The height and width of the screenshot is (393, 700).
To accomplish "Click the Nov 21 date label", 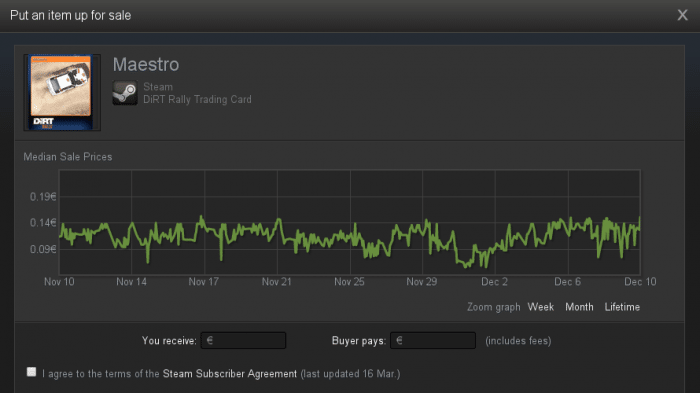I will coord(276,282).
